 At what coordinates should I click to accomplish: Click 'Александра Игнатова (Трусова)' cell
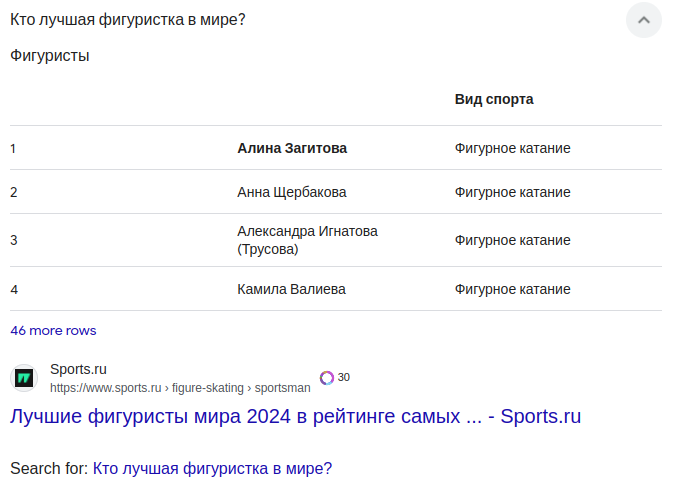click(x=307, y=240)
